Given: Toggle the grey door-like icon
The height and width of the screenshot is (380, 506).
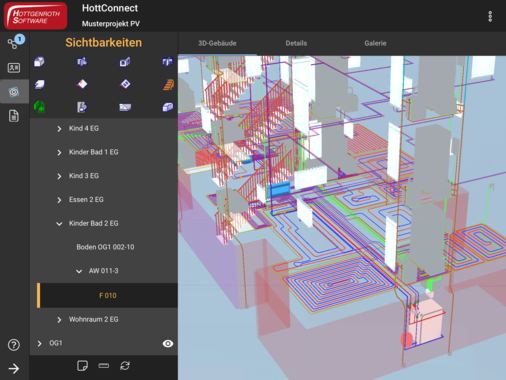Looking at the screenshot, I should tap(82, 107).
